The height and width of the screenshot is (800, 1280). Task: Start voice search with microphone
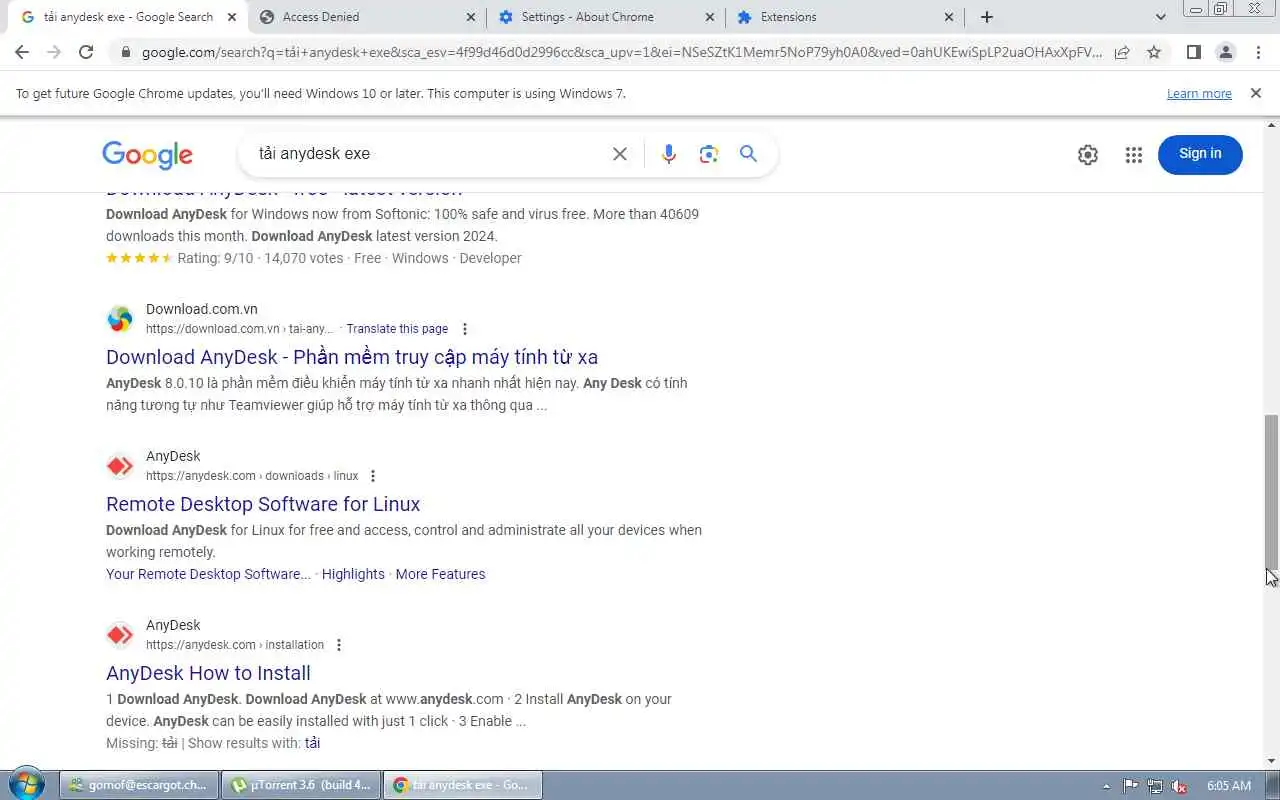click(x=669, y=154)
